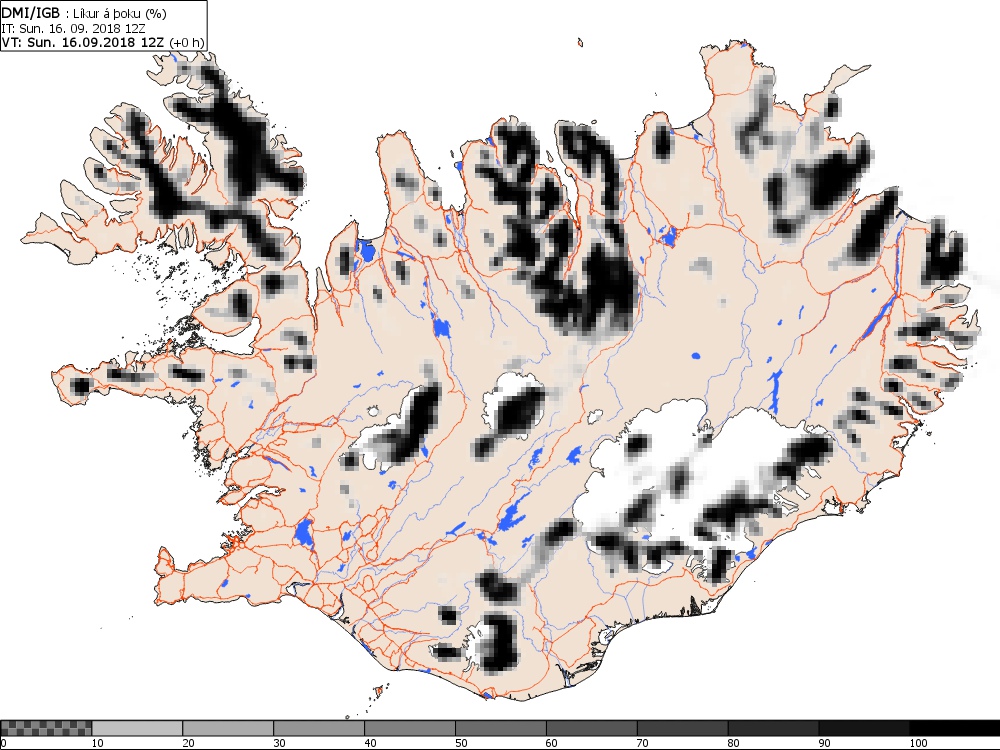Viewport: 1000px width, 750px height.
Task: Select the 60–70 dark gray legend swatch
Action: 591,728
